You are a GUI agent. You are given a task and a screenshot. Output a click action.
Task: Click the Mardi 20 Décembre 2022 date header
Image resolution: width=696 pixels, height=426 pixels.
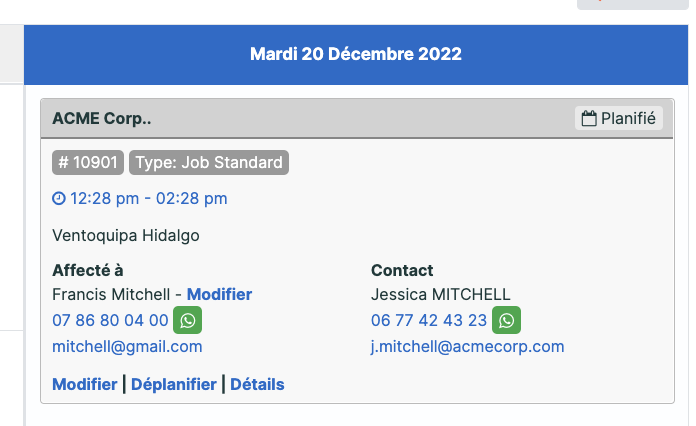coord(356,55)
